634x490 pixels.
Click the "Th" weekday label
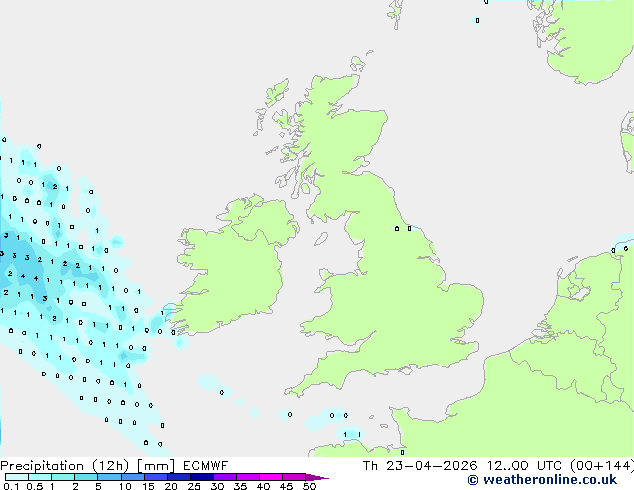pyautogui.click(x=370, y=466)
